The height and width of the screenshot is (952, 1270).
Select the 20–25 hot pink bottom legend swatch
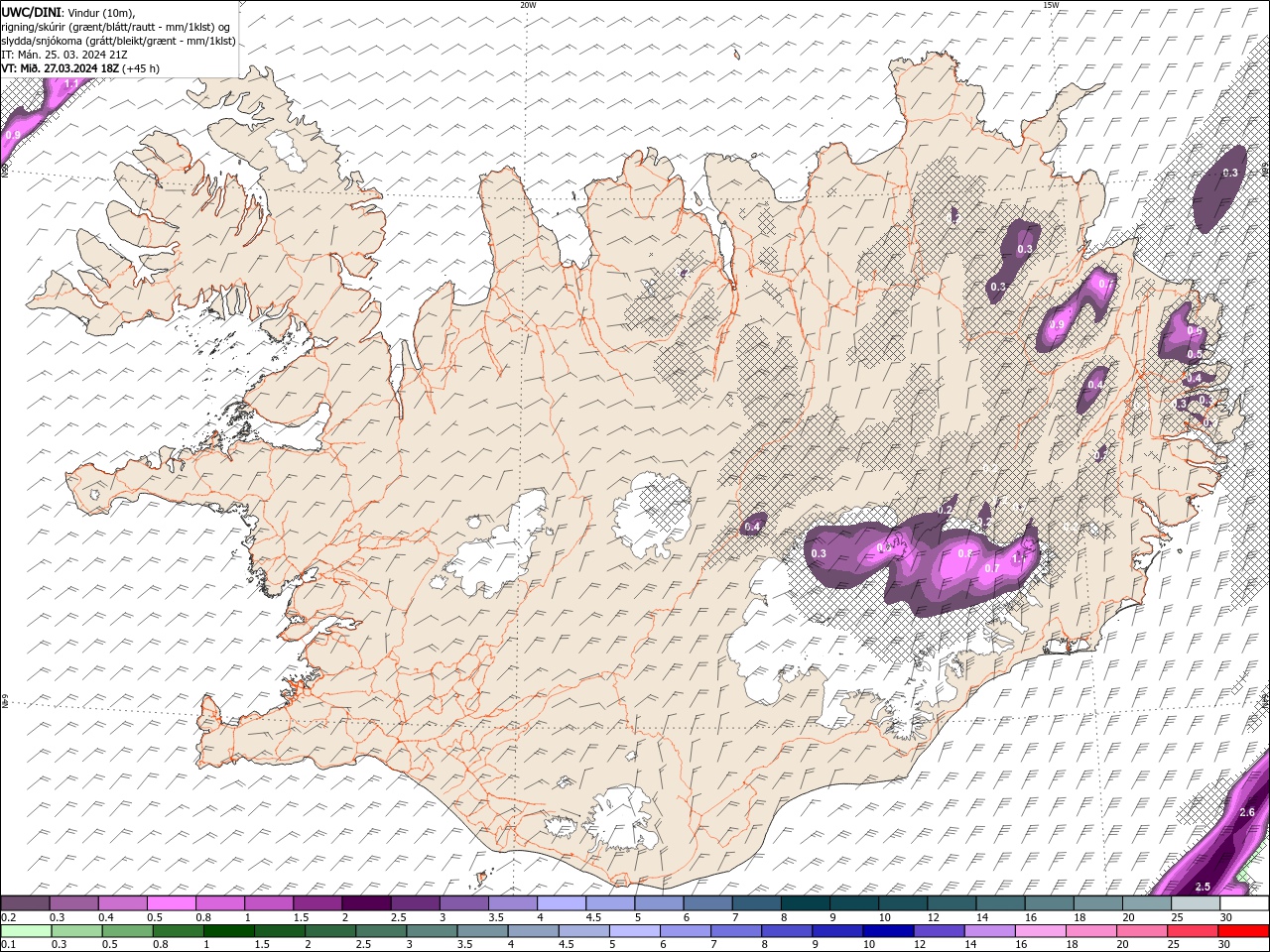coord(1143,931)
